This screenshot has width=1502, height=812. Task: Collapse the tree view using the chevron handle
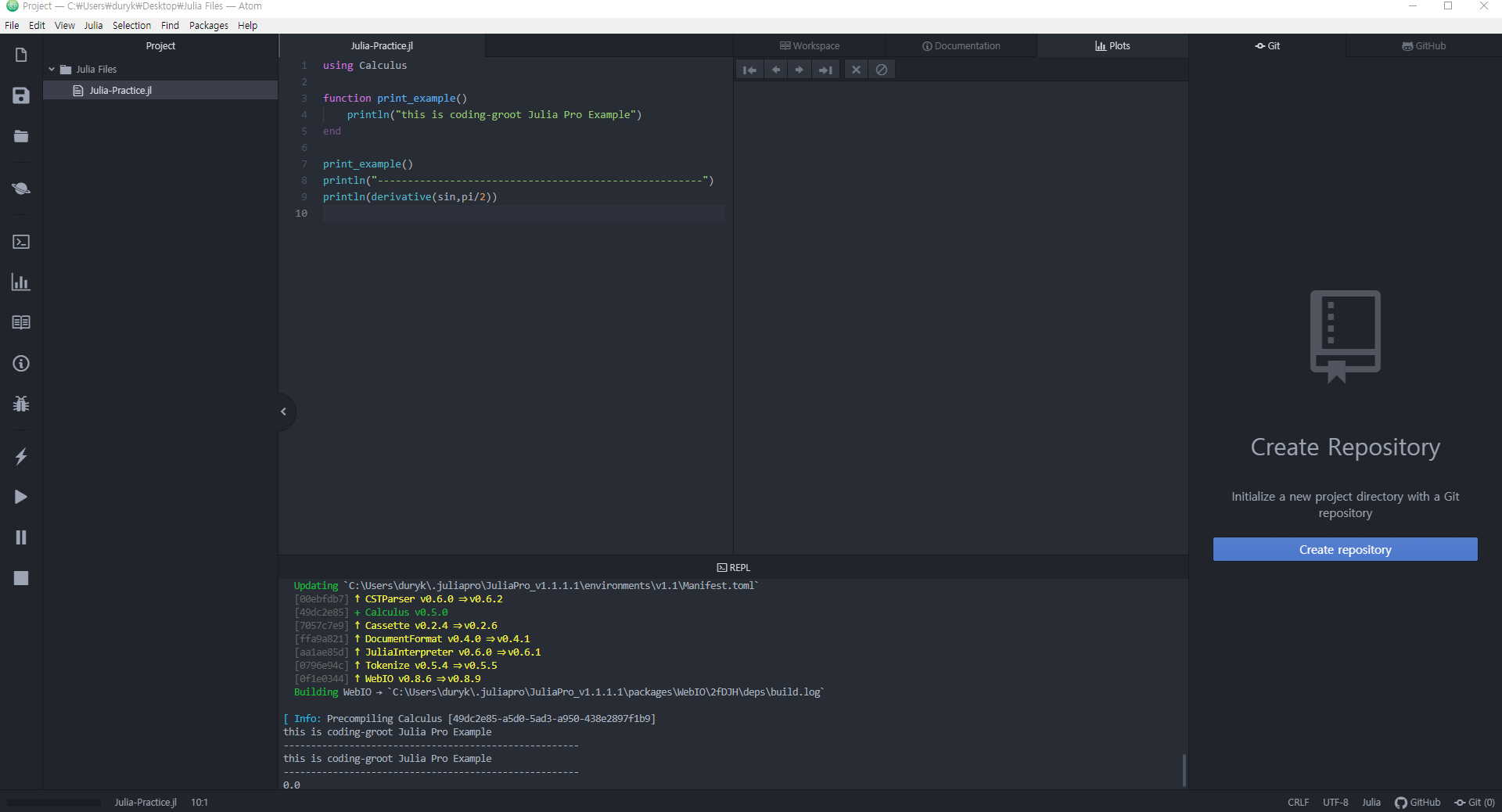tap(284, 411)
